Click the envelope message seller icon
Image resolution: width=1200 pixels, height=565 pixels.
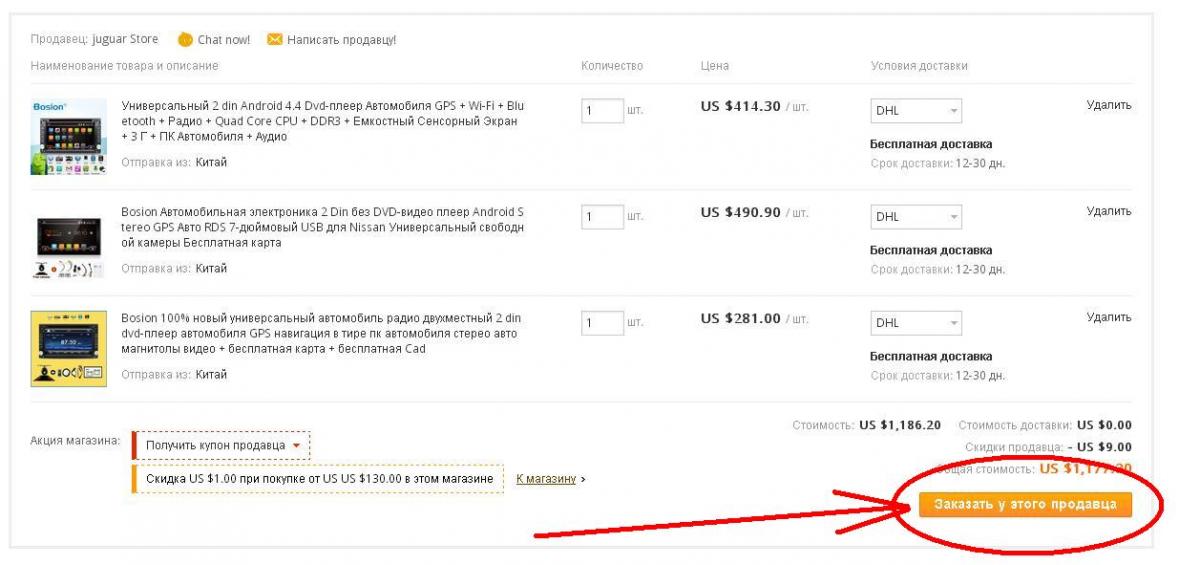(274, 40)
